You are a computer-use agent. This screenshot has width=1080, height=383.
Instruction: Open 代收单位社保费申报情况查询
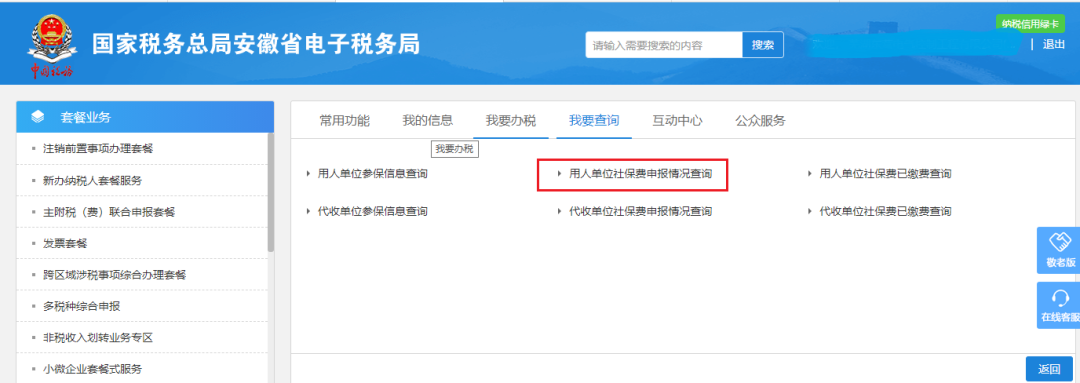(641, 211)
